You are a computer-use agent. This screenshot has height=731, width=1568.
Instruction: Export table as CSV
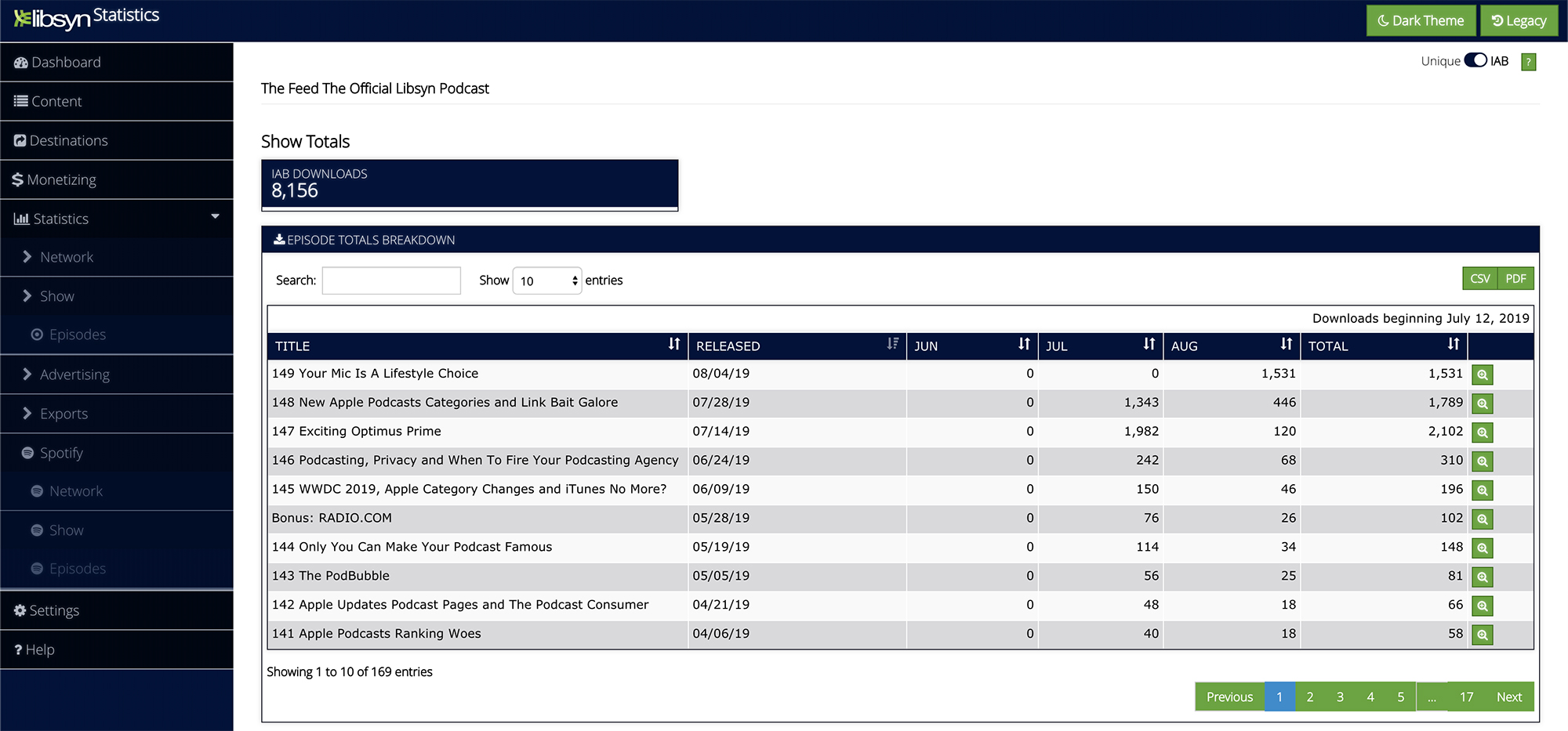1480,279
